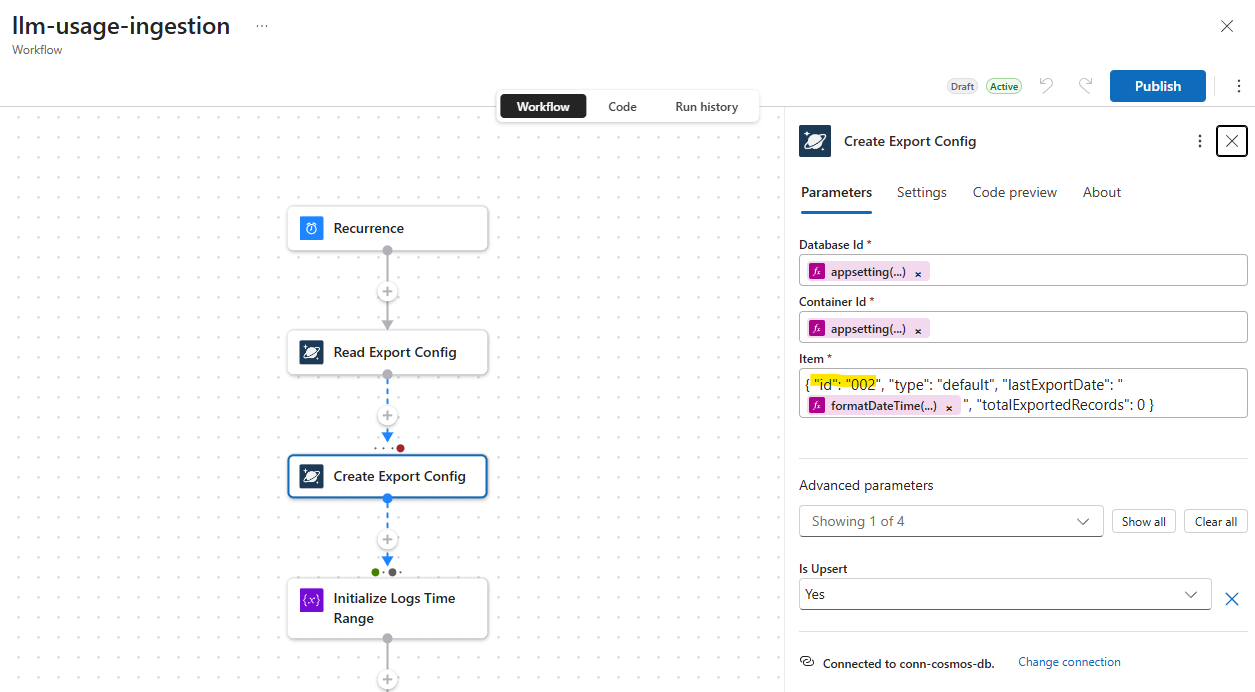The image size is (1255, 692).
Task: Remove the Is Upsert parameter
Action: point(1232,599)
